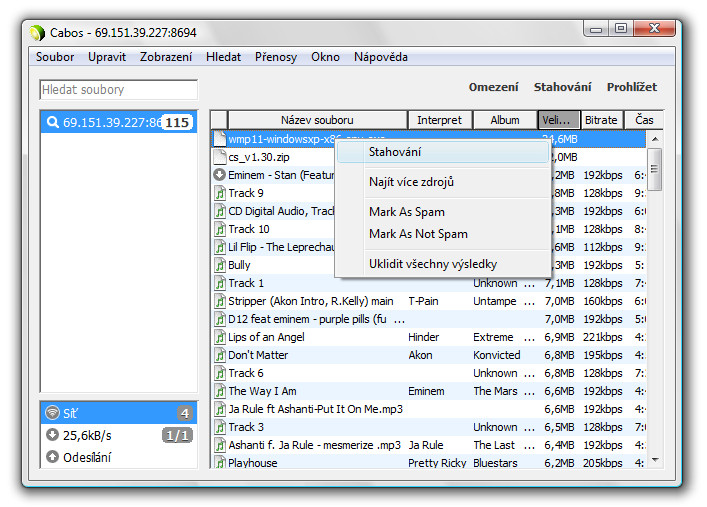The height and width of the screenshot is (507, 707).
Task: Open the Nápověda menu
Action: pyautogui.click(x=381, y=57)
